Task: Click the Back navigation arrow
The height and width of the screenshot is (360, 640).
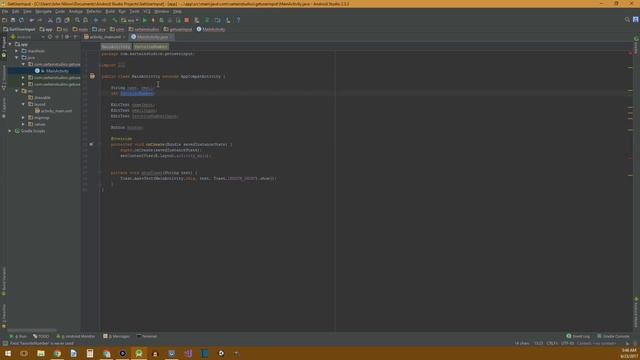Action: [x=96, y=20]
